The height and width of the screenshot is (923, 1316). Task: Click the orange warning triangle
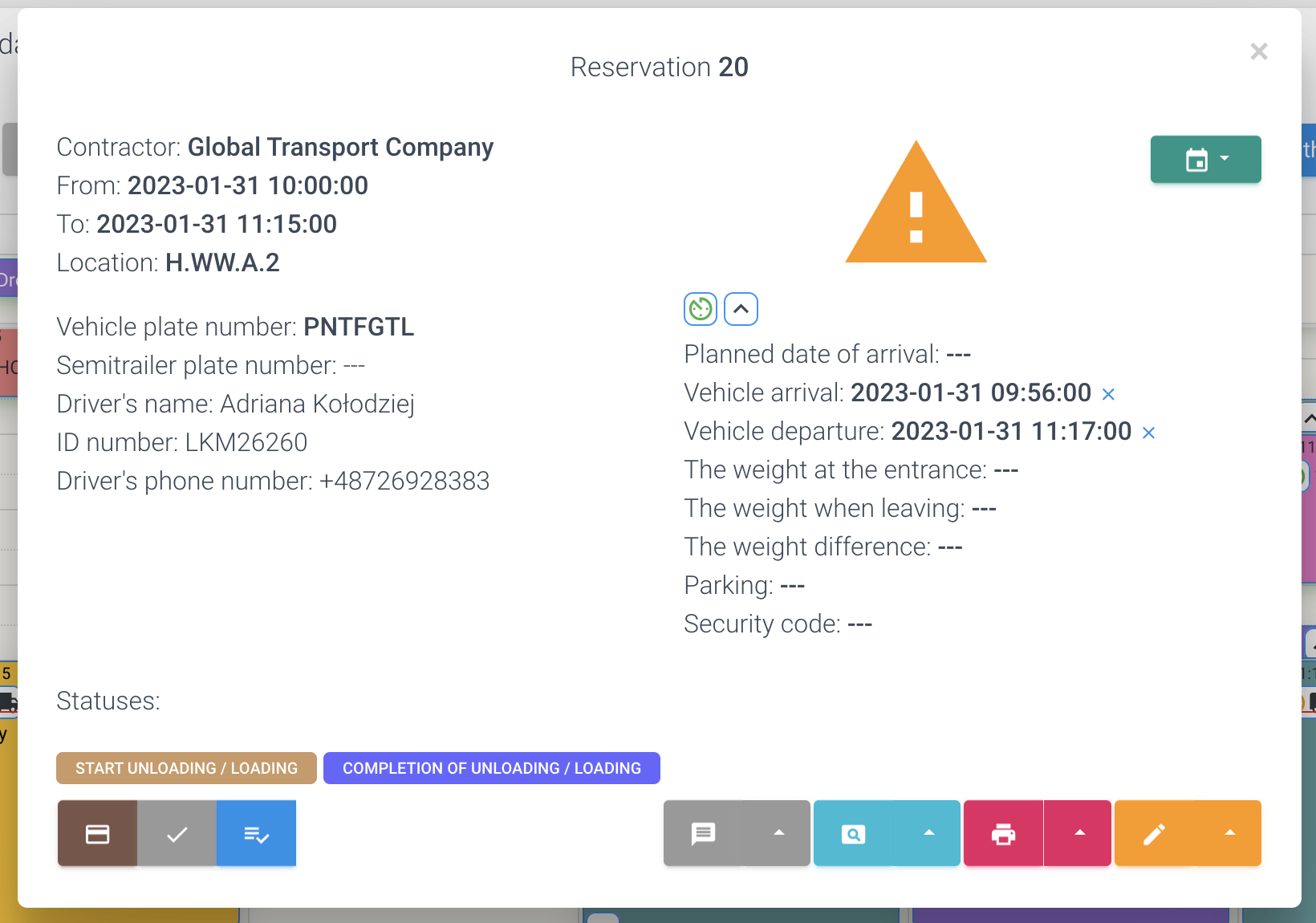[916, 205]
